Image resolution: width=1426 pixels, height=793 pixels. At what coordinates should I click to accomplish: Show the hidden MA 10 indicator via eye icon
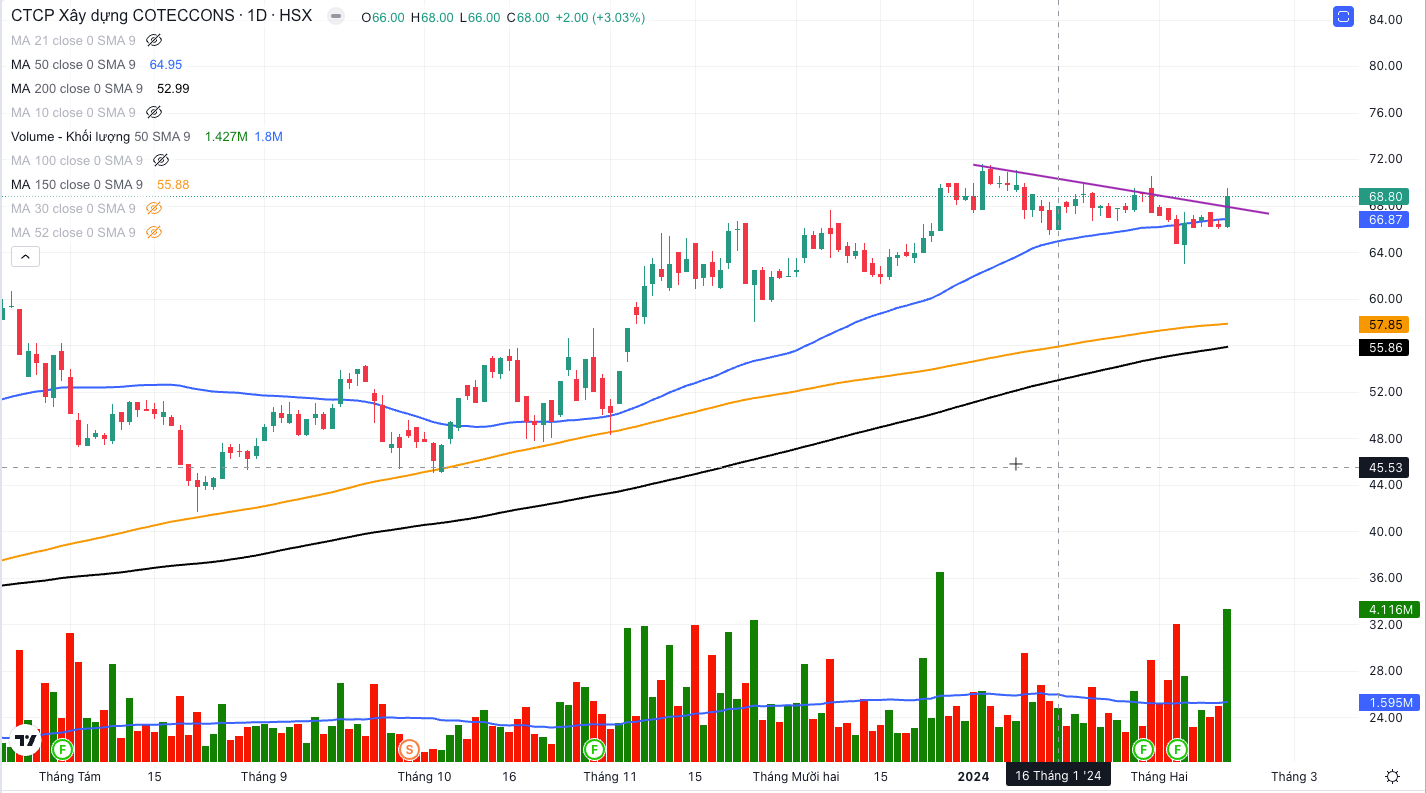[154, 112]
